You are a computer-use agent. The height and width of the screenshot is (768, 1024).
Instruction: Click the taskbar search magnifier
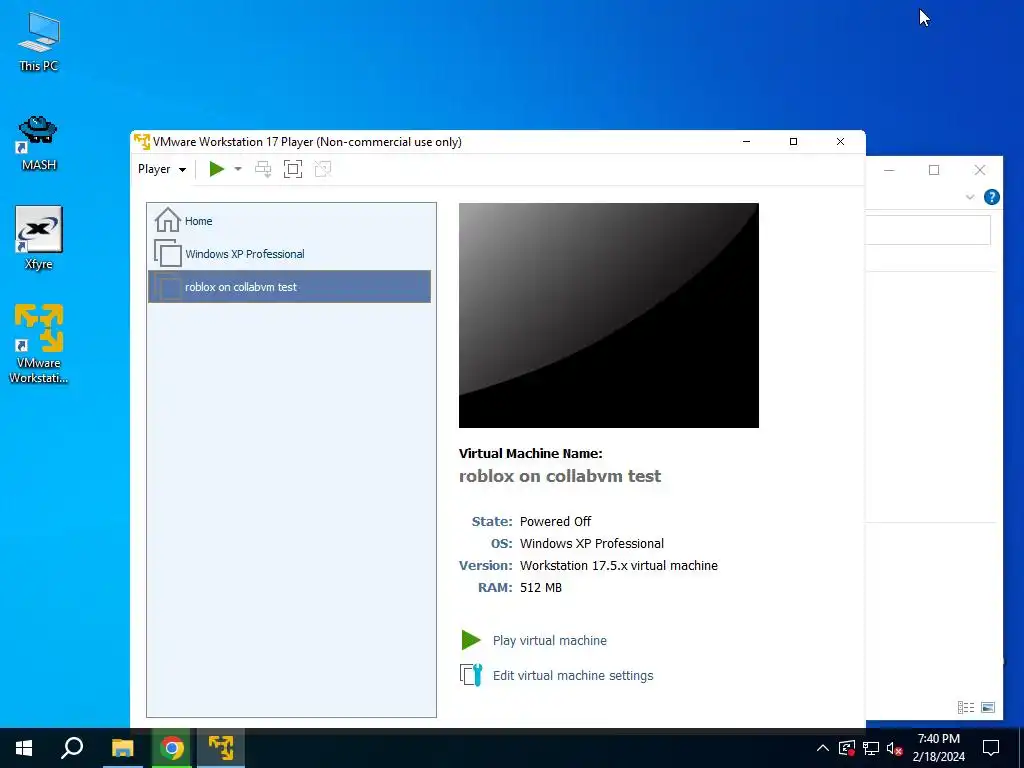tap(72, 748)
